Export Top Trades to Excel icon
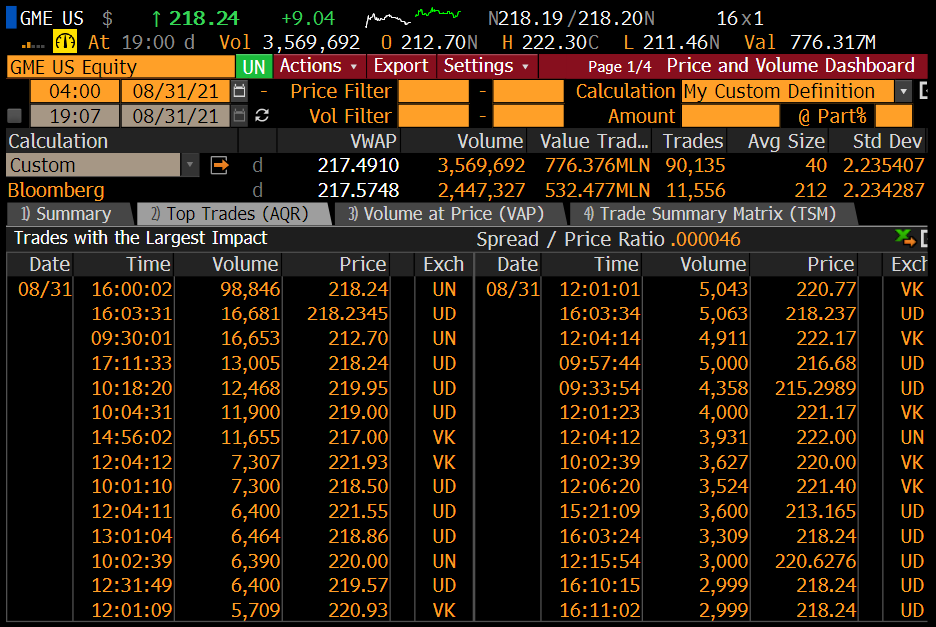 (906, 238)
